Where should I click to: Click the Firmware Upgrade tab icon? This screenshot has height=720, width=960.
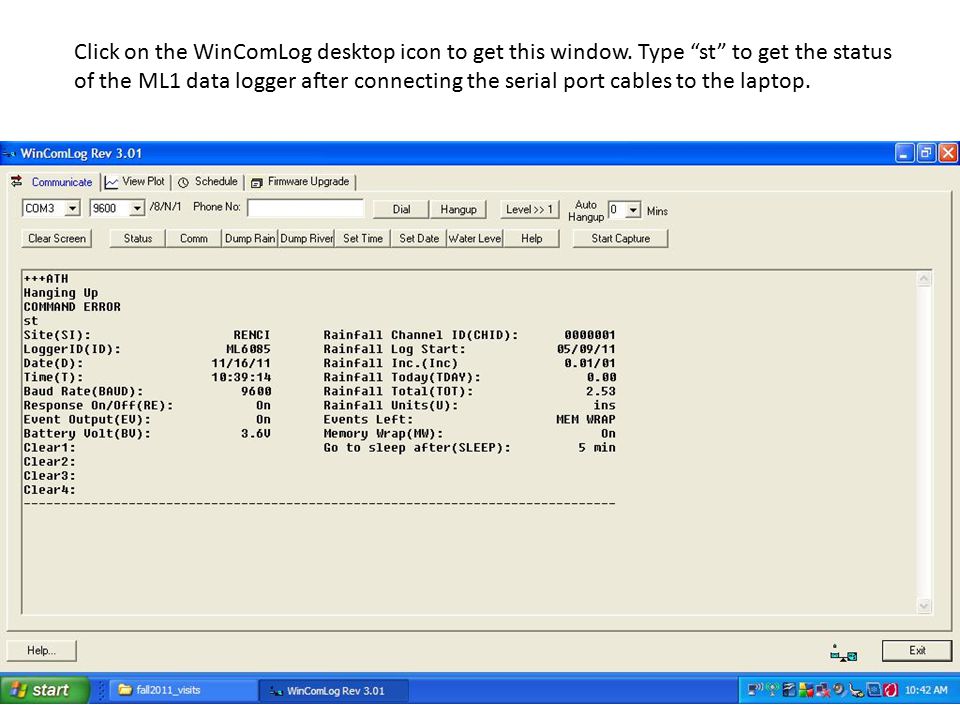click(257, 182)
